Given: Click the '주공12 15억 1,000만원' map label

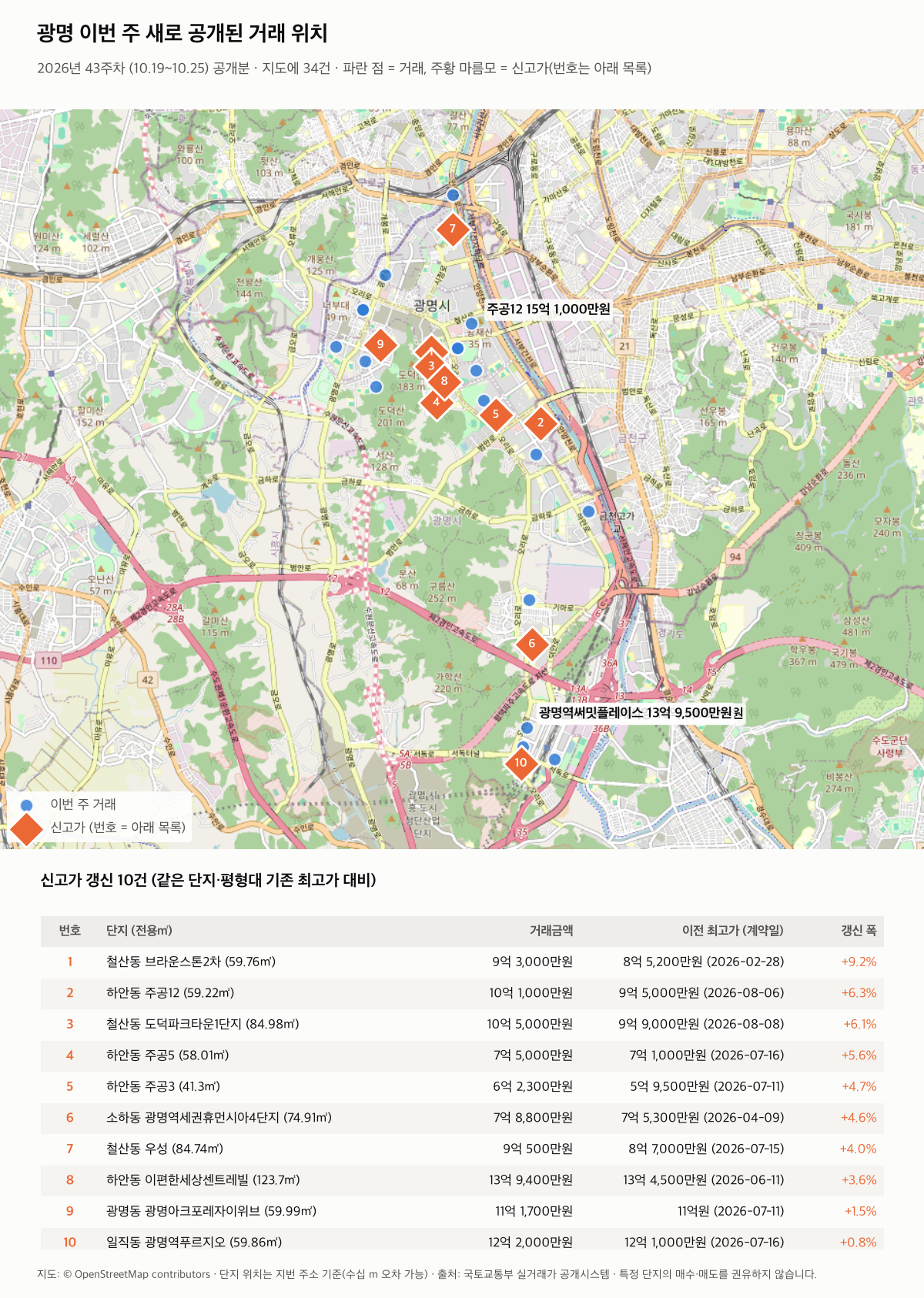Looking at the screenshot, I should pos(548,309).
